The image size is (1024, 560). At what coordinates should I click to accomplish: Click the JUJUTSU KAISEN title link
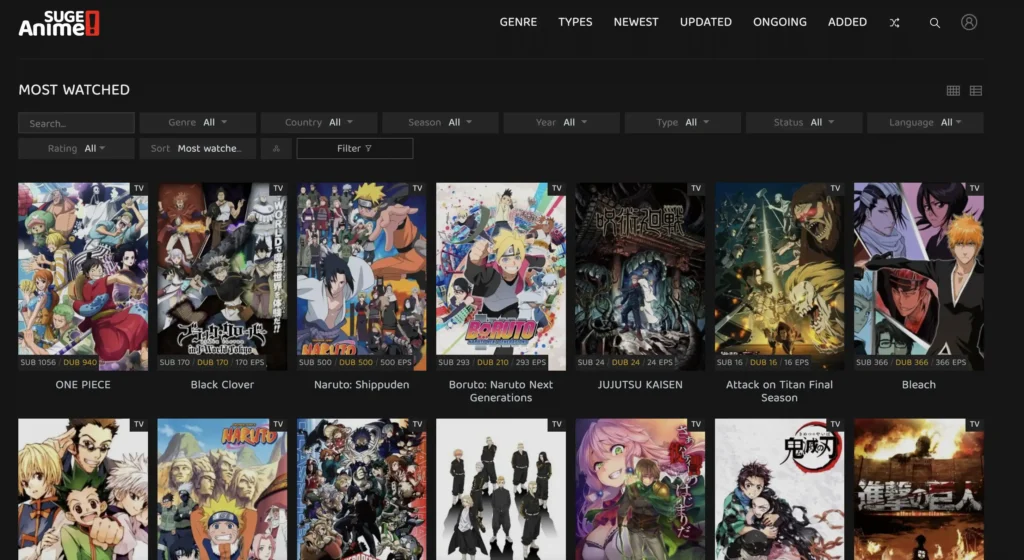coord(640,385)
